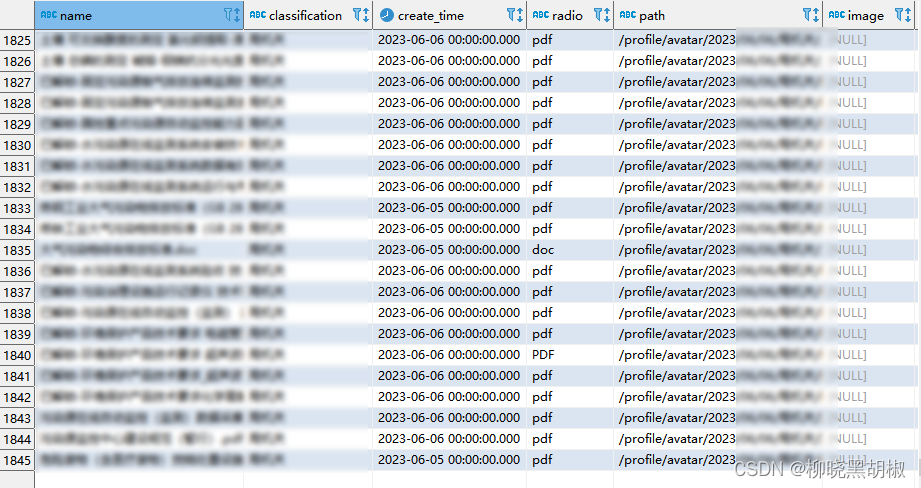Select row header 1827
Image resolution: width=921 pixels, height=488 pixels.
(17, 82)
